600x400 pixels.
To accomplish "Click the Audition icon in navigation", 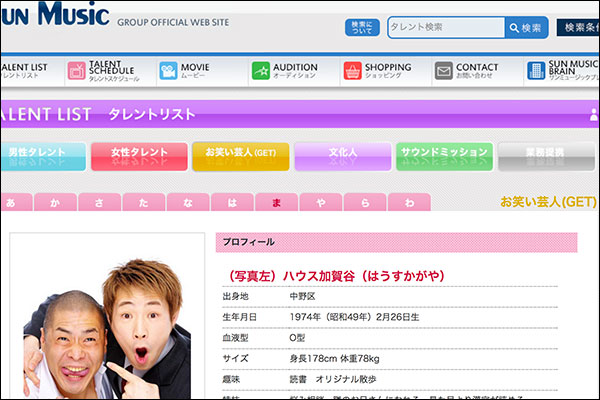I will (x=261, y=71).
